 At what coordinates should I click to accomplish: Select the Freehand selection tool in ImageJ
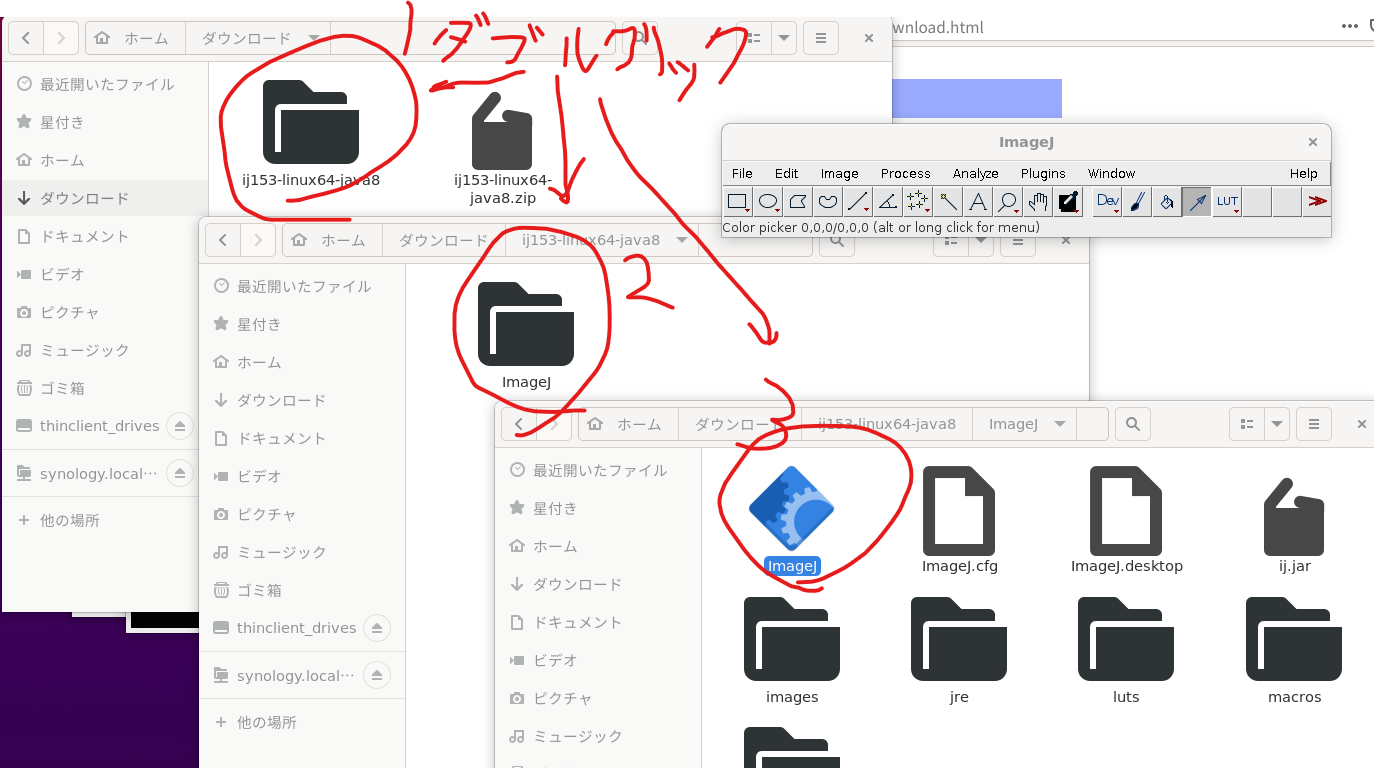828,202
